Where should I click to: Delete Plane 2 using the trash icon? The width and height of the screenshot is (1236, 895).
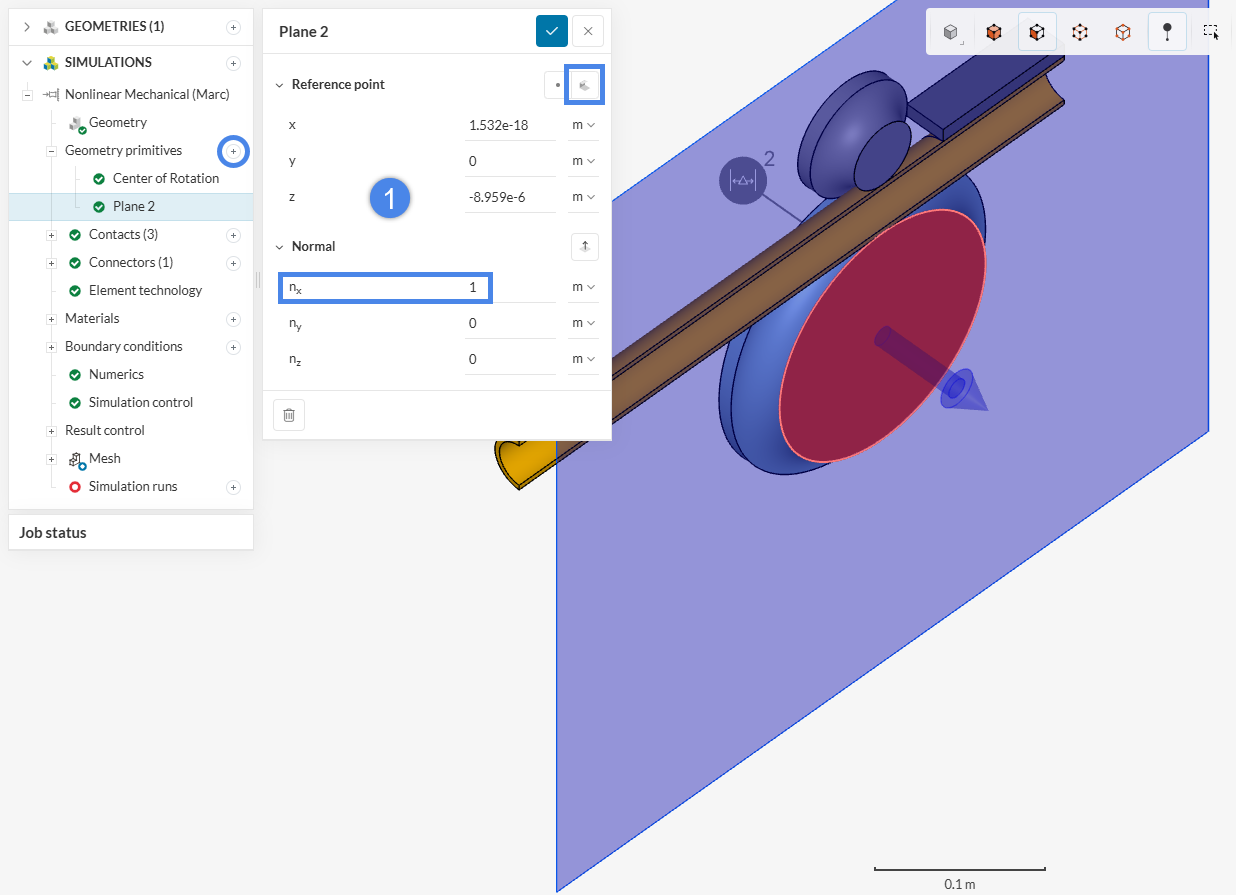(289, 415)
